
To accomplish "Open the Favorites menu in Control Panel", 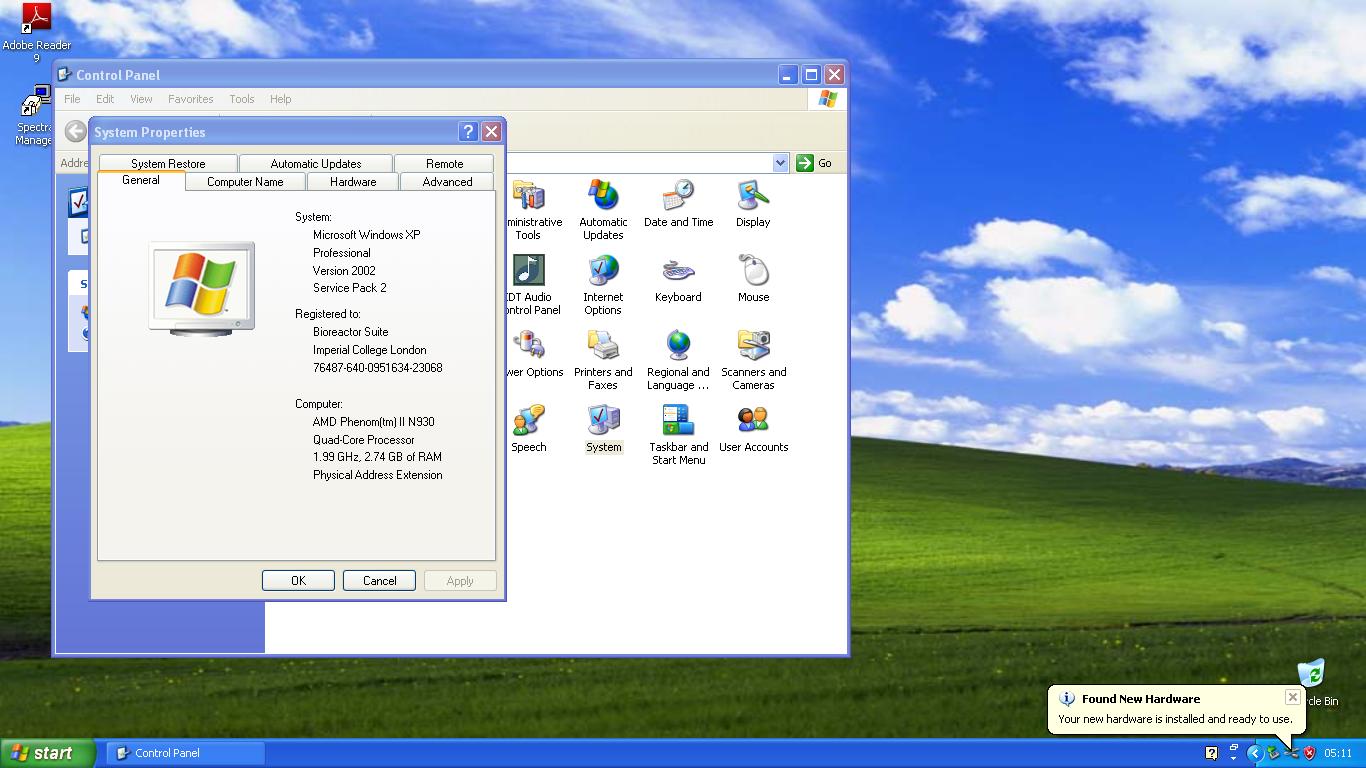I will click(190, 99).
